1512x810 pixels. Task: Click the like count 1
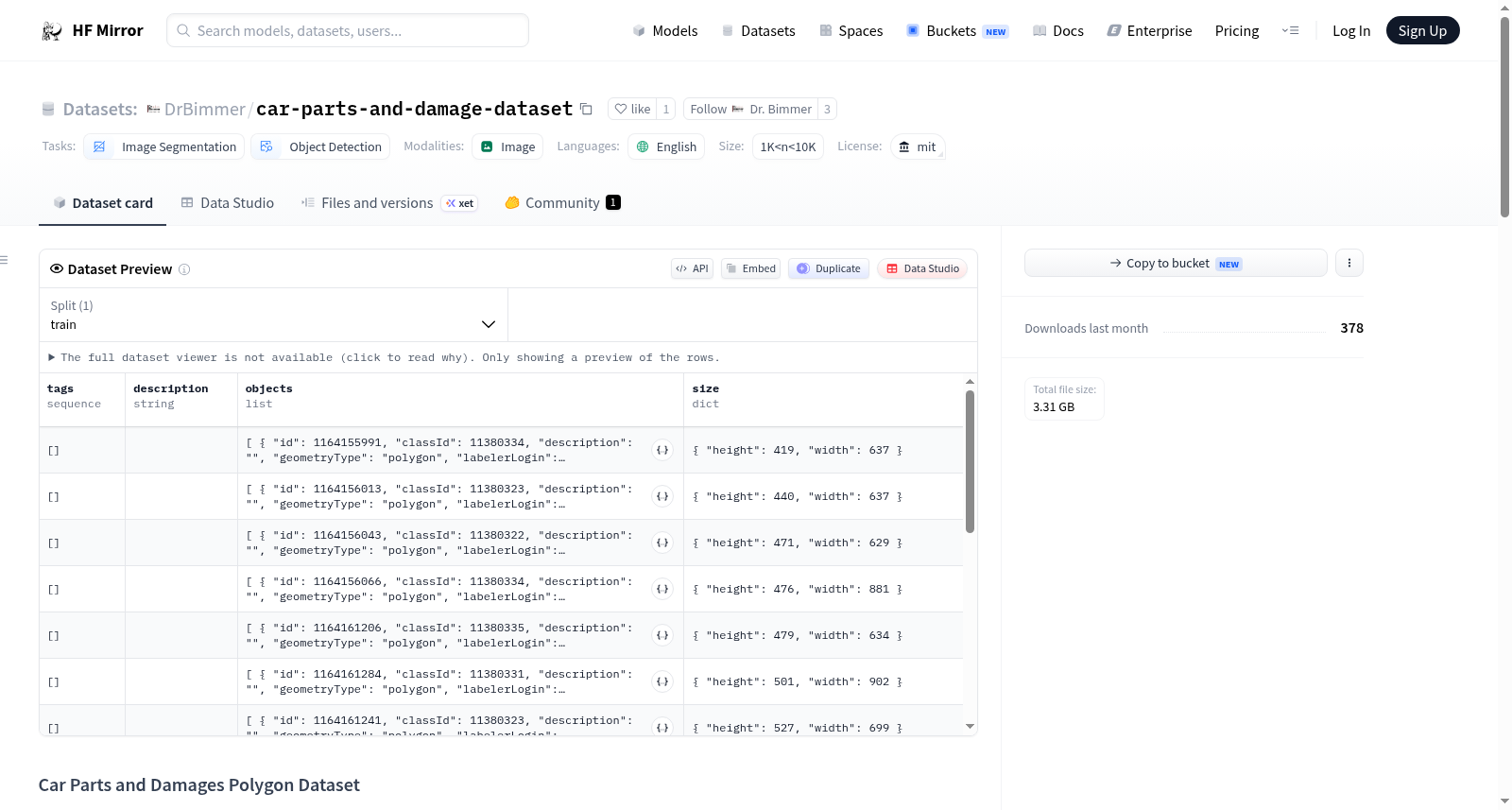click(665, 109)
